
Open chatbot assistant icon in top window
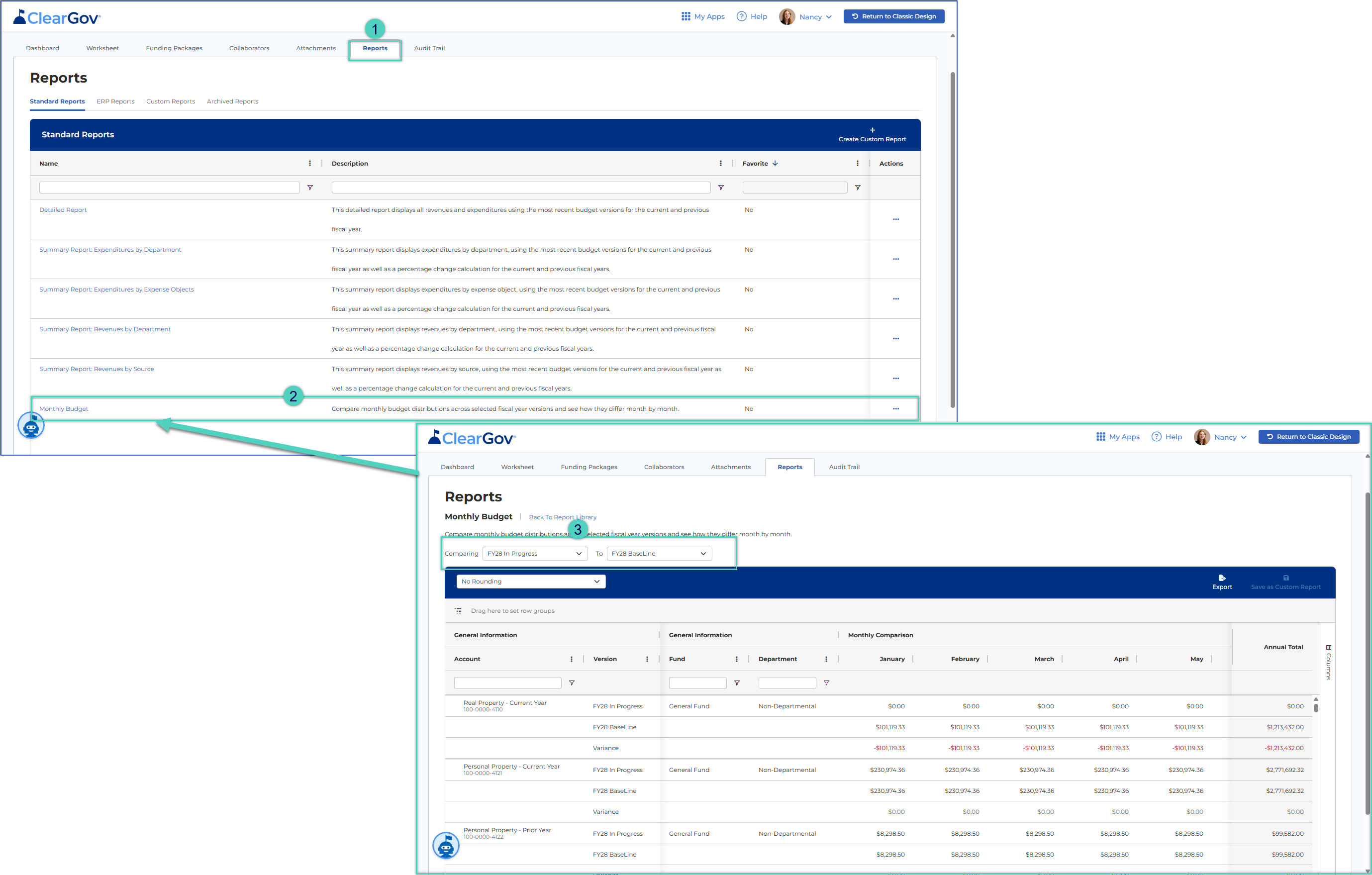pyautogui.click(x=31, y=425)
